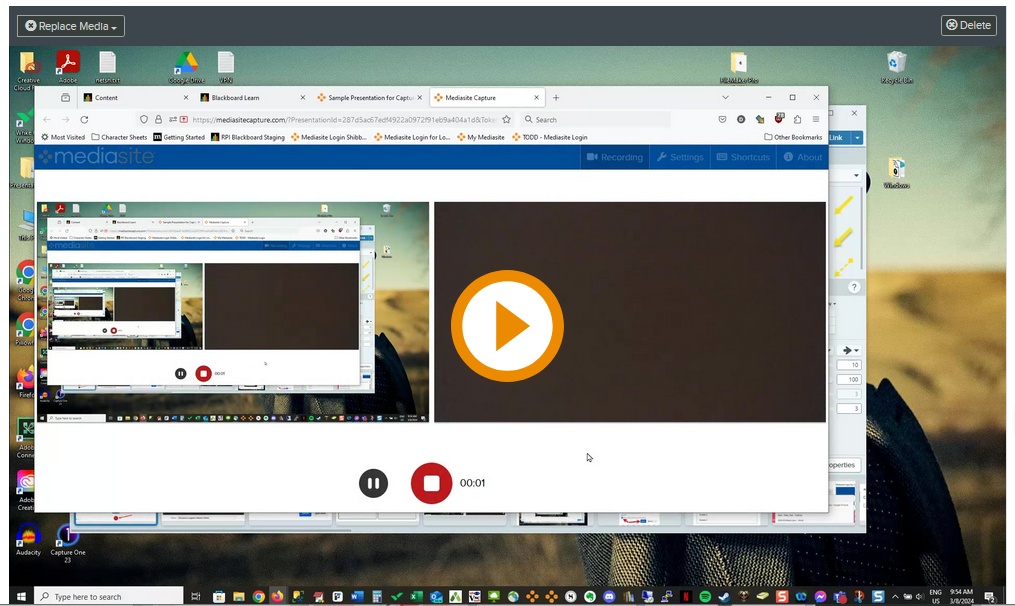The image size is (1015, 606).
Task: Open the Google Drive desktop shortcut
Action: (x=186, y=67)
